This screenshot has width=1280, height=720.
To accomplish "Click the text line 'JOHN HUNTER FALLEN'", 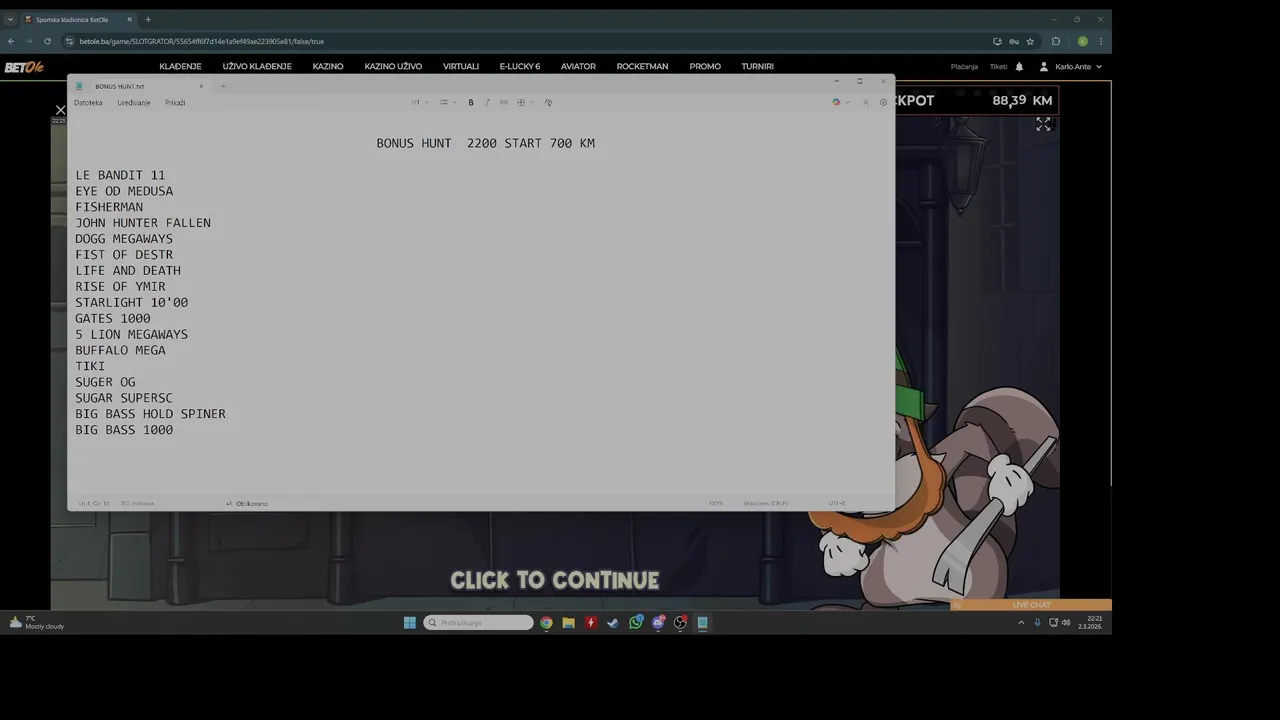I will (143, 223).
